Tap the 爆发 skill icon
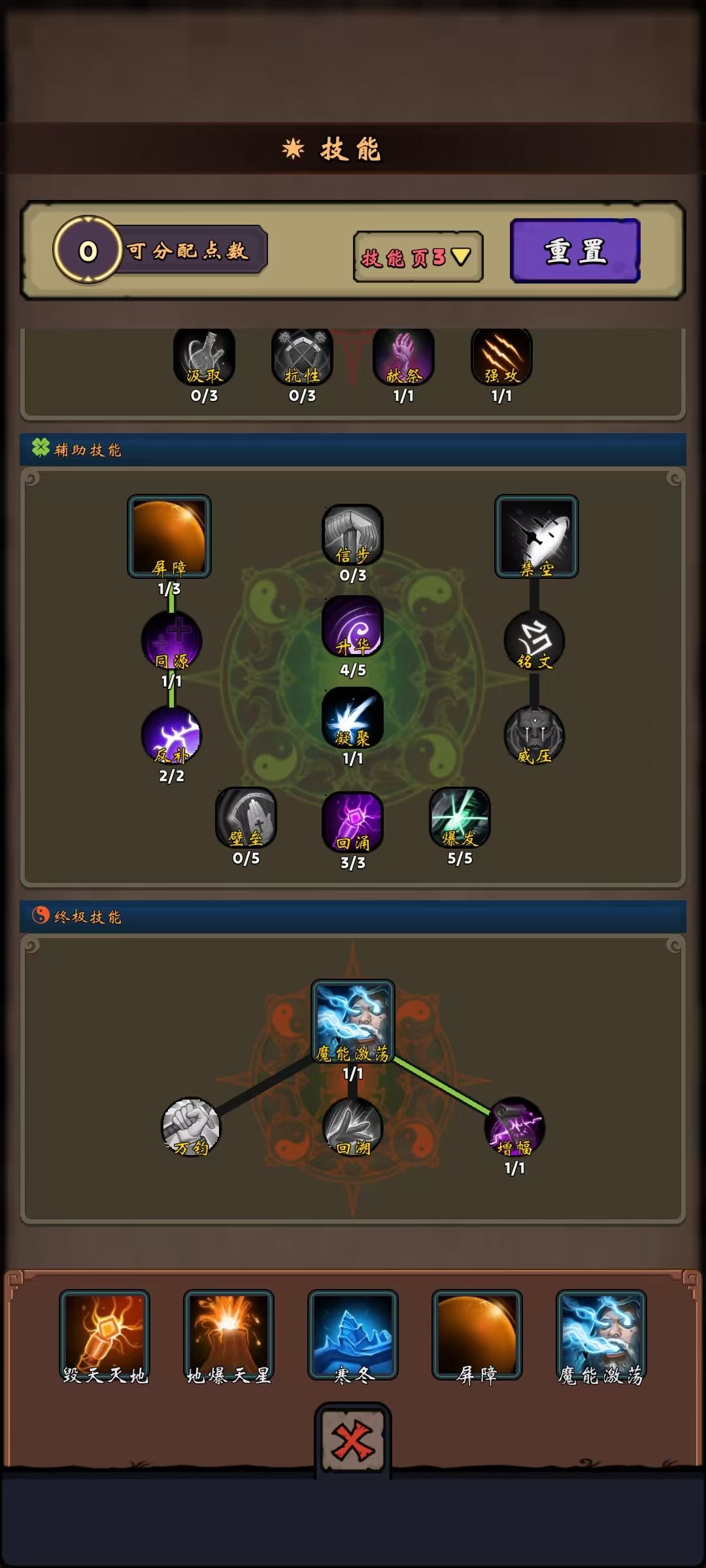Image resolution: width=706 pixels, height=1568 pixels. 460,818
